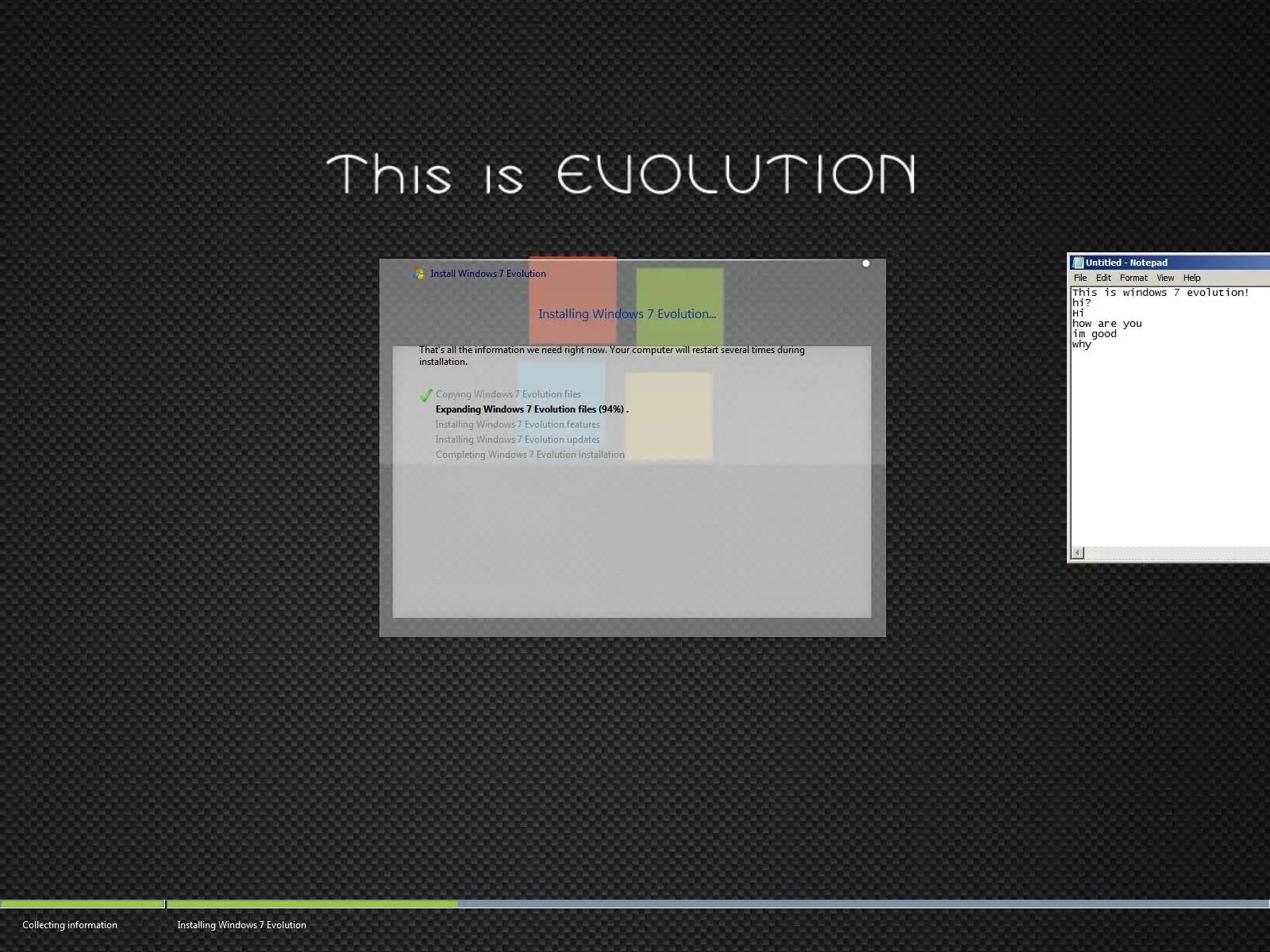Click 'Completing Windows 7 Evolution installation' step
Image resolution: width=1270 pixels, height=952 pixels.
[x=530, y=455]
